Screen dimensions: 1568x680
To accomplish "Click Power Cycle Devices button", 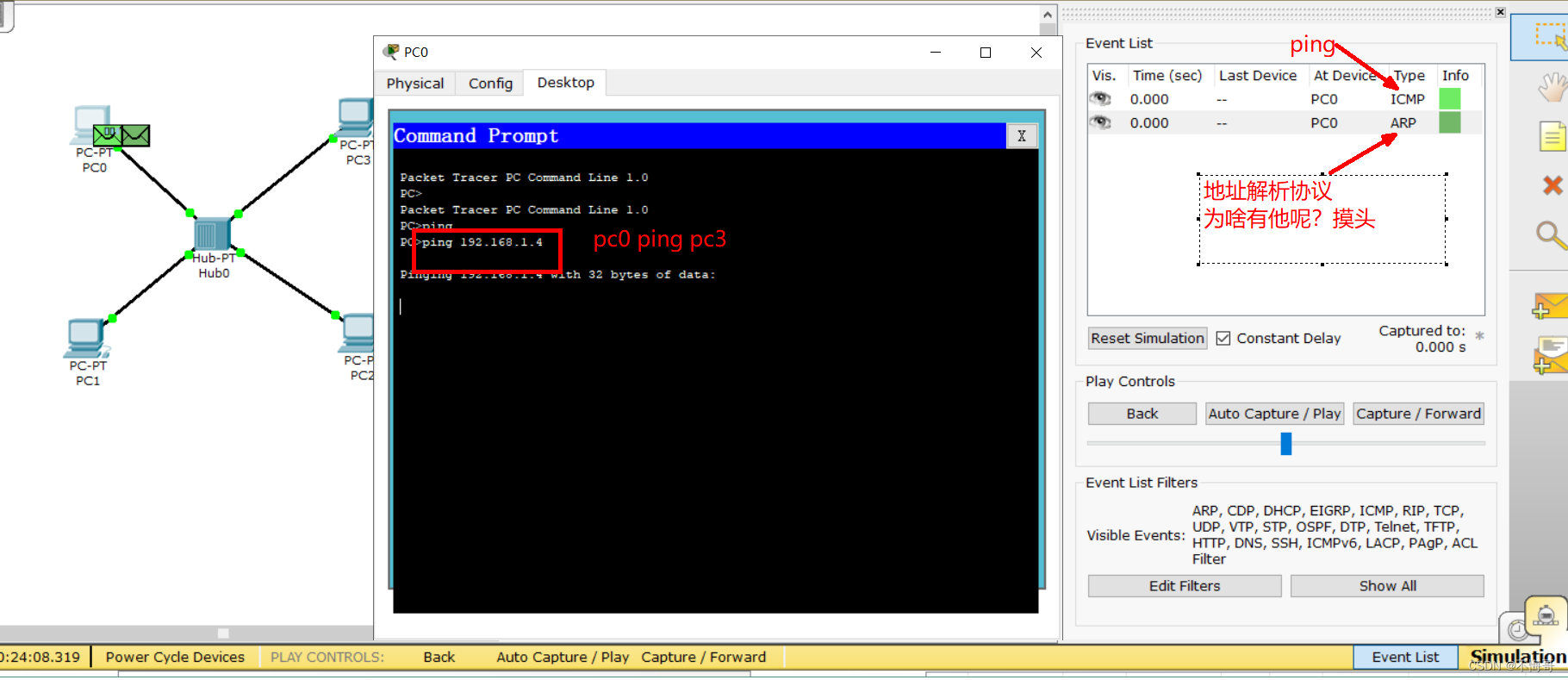I will tap(175, 657).
